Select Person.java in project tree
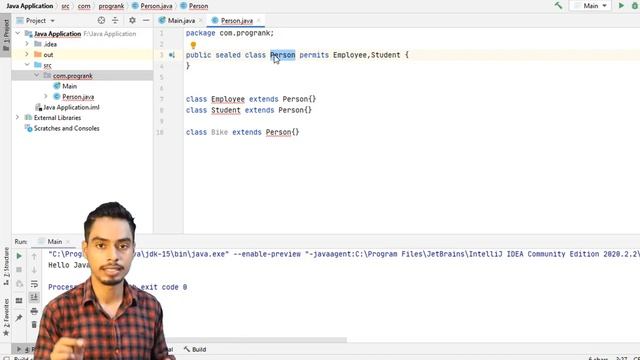Image resolution: width=640 pixels, height=360 pixels. click(x=78, y=97)
